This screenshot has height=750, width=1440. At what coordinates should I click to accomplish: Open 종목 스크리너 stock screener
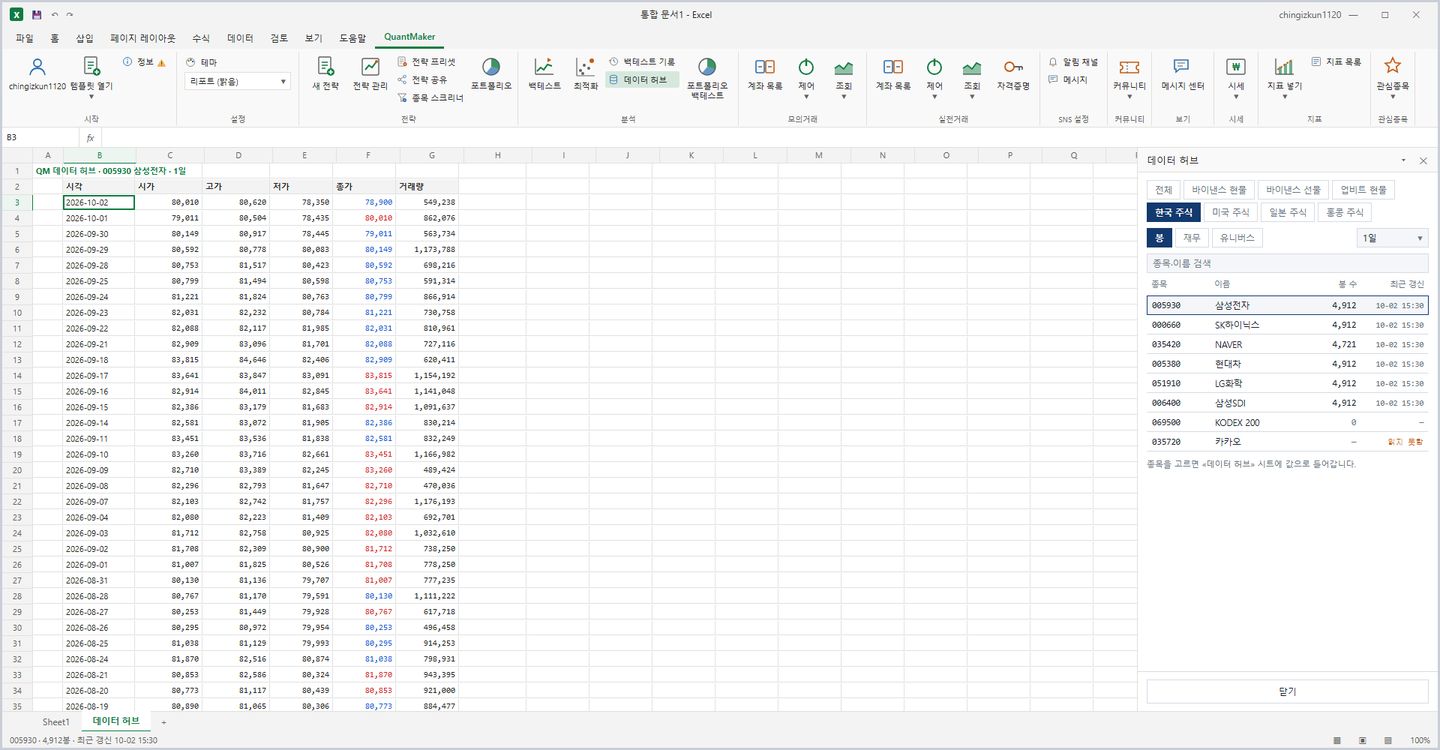(430, 98)
